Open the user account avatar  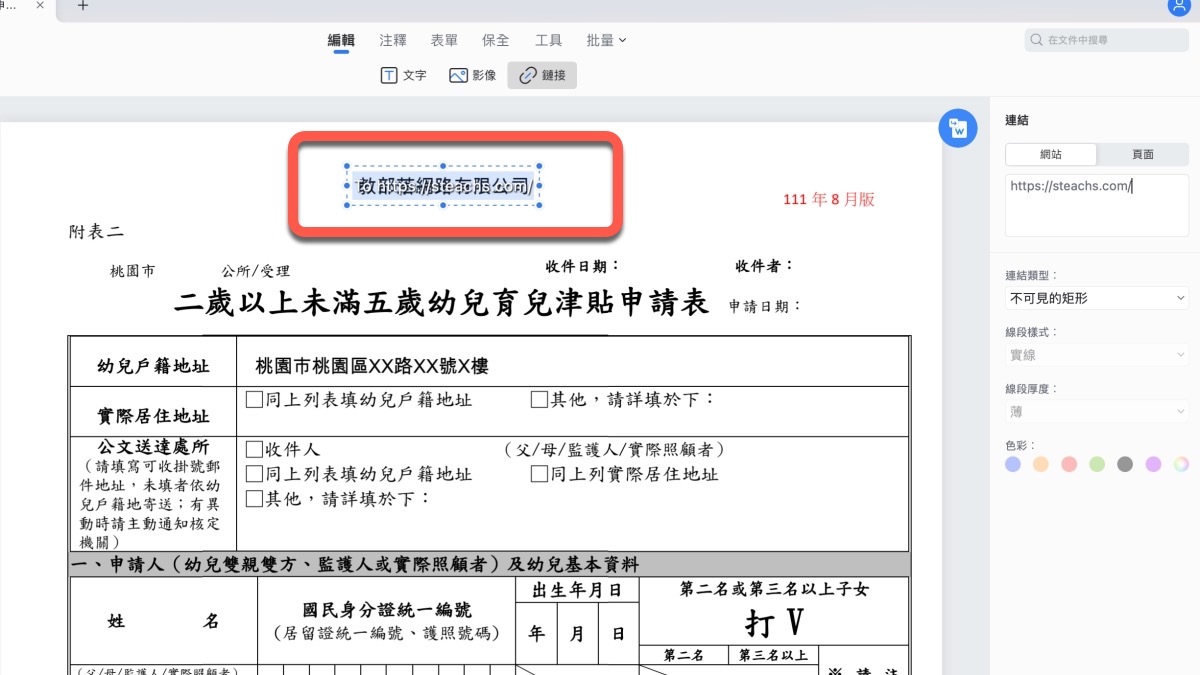click(x=1178, y=6)
